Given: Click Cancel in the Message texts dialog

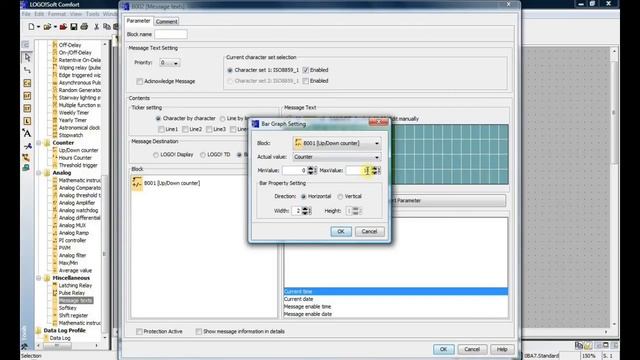Looking at the screenshot, I should (472, 349).
